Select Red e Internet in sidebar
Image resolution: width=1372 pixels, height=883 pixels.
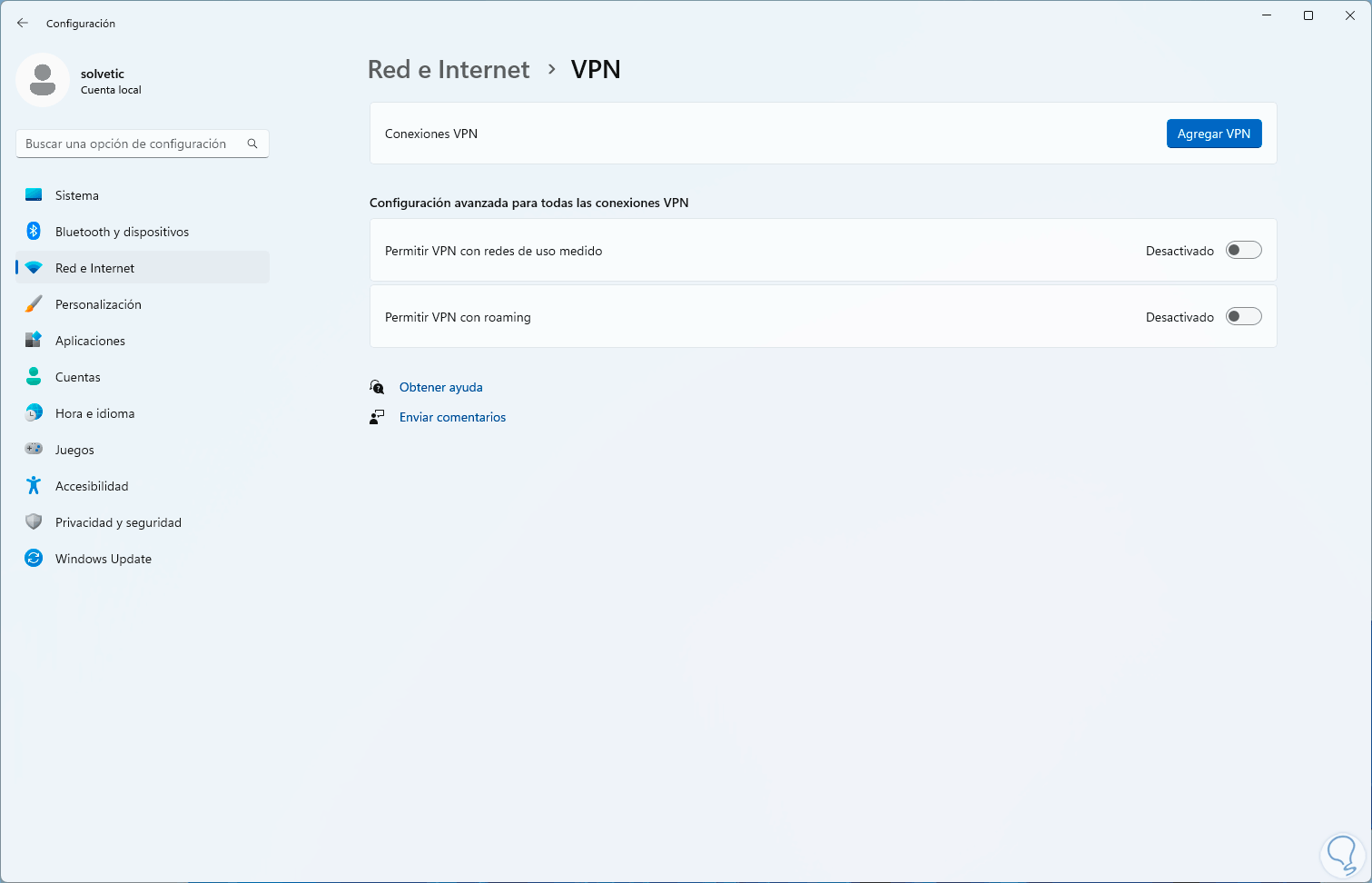tap(94, 268)
